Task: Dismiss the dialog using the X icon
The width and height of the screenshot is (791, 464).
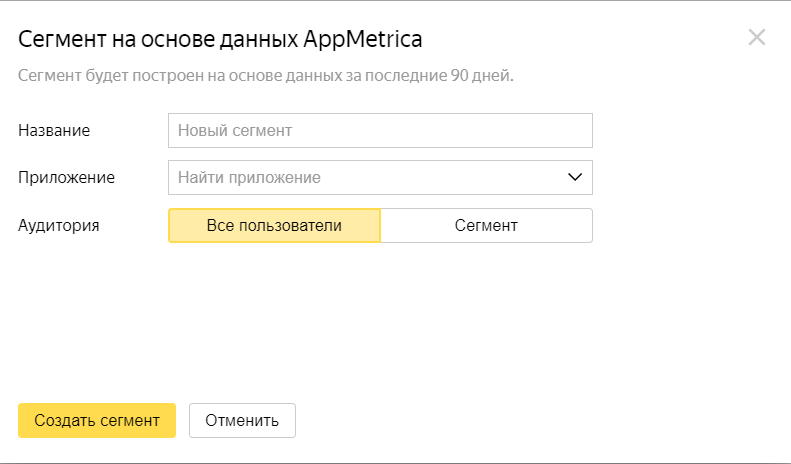Action: (x=757, y=37)
